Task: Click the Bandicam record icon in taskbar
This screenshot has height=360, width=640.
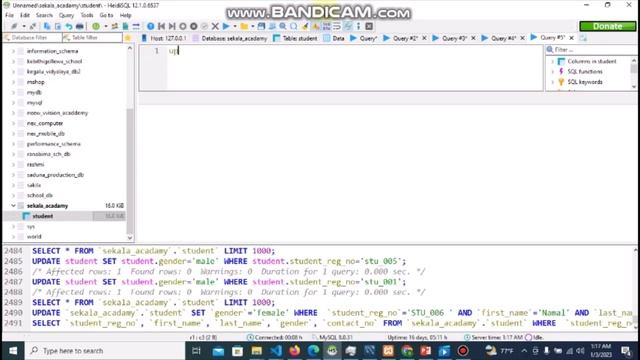Action: tap(463, 351)
